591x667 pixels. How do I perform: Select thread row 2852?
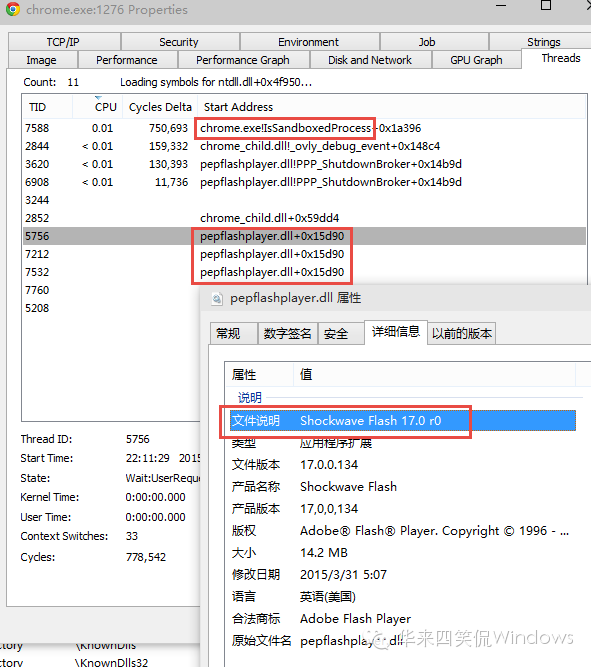[304, 218]
